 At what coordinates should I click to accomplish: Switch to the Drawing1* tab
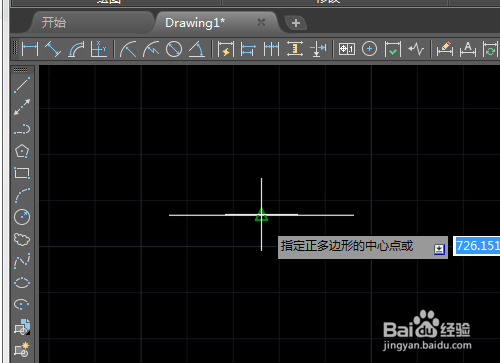195,23
